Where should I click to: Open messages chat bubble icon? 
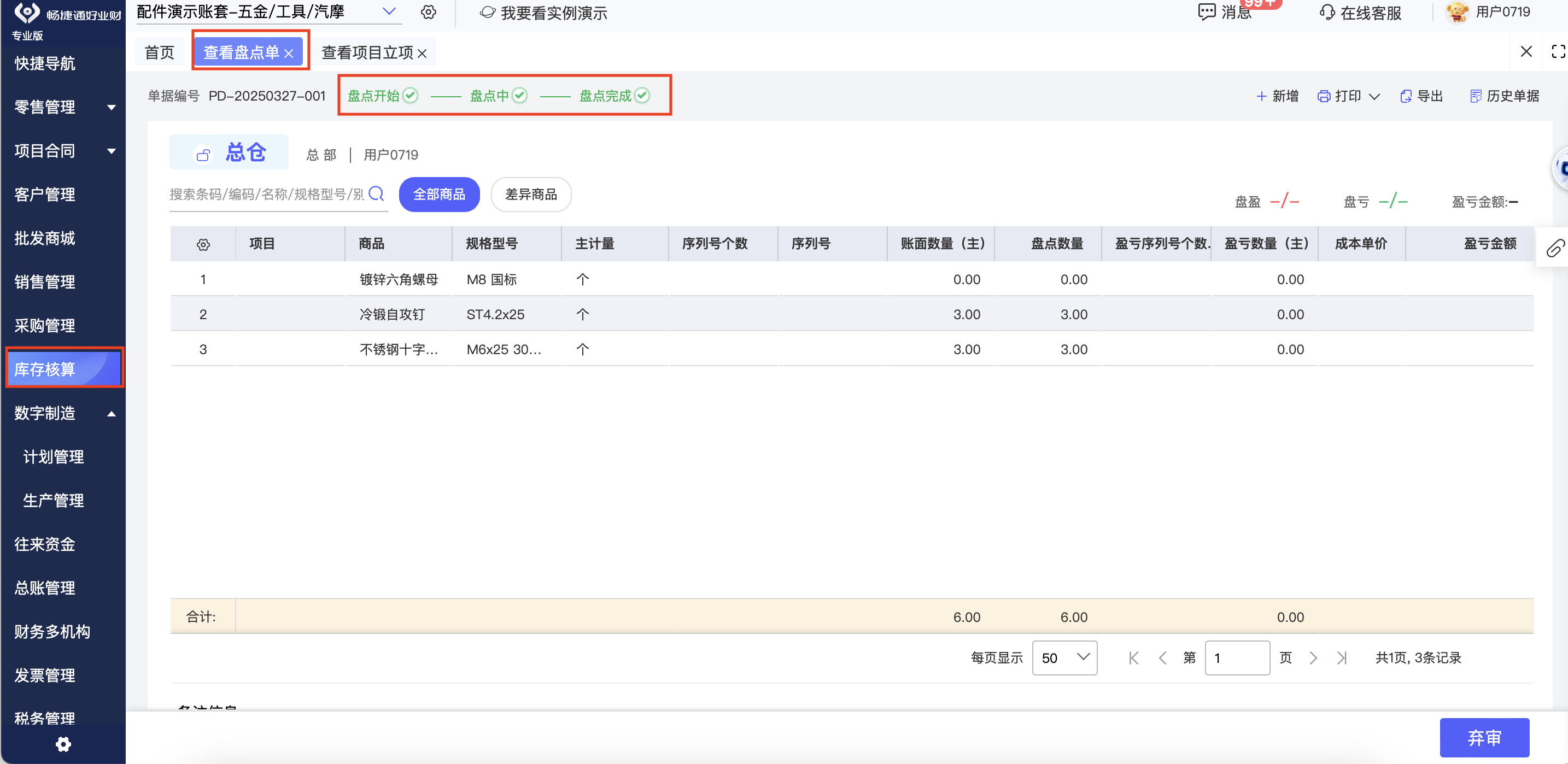(x=1207, y=12)
